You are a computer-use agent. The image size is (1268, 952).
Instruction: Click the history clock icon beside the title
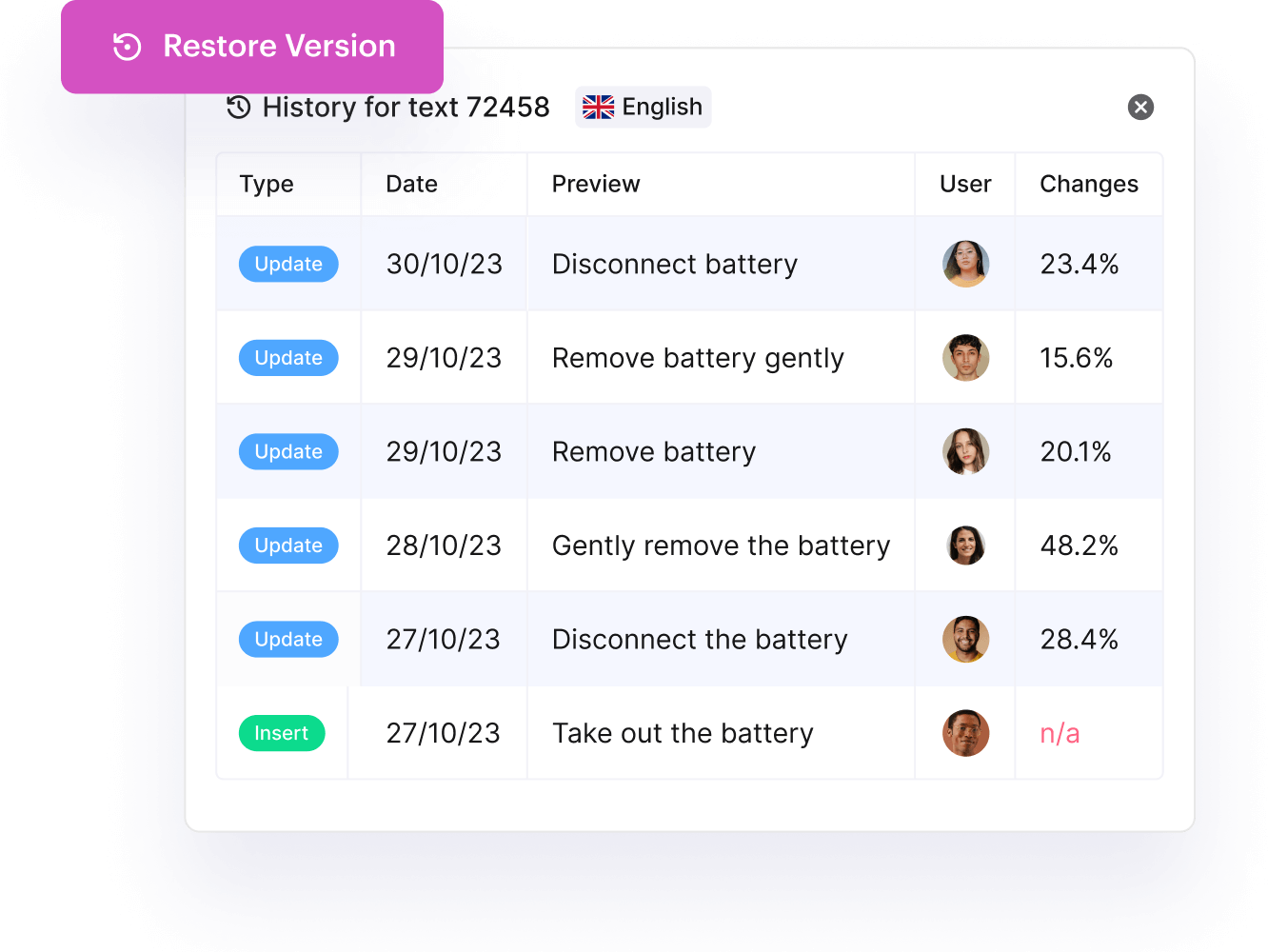coord(239,107)
